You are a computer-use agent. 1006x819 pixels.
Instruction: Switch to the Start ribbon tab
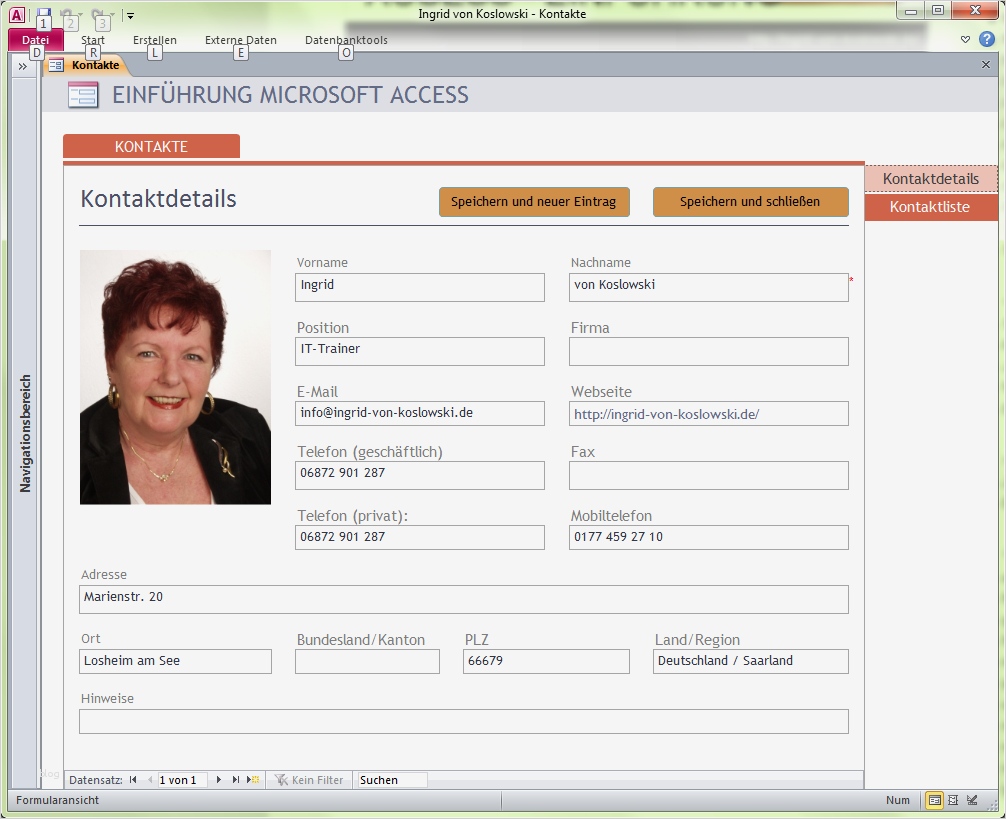click(92, 40)
